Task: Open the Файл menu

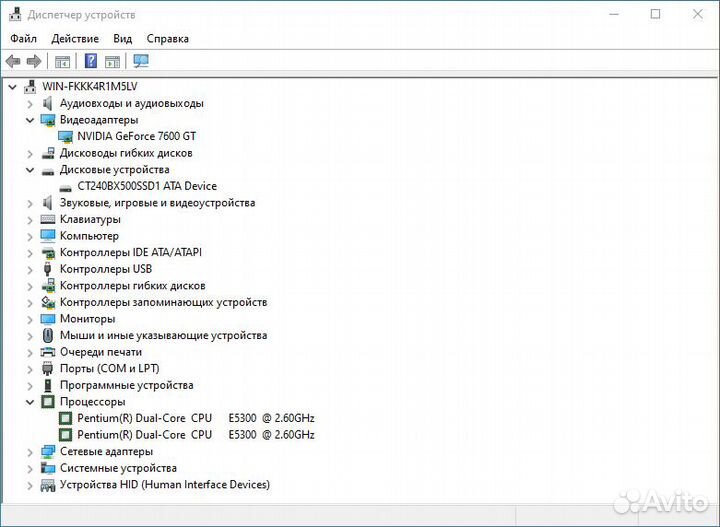Action: (x=23, y=39)
